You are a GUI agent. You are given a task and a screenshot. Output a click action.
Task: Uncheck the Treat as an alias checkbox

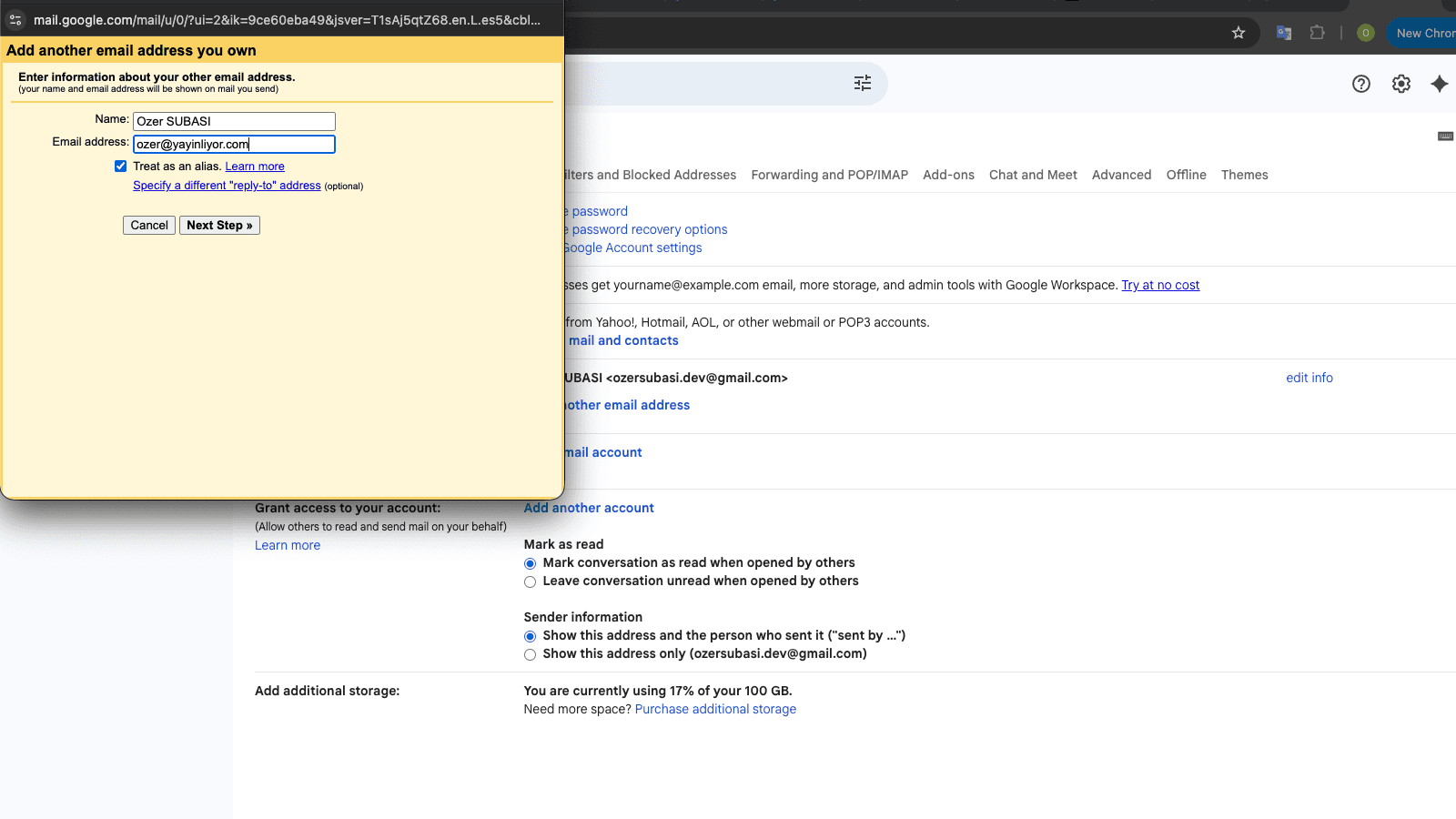(120, 167)
